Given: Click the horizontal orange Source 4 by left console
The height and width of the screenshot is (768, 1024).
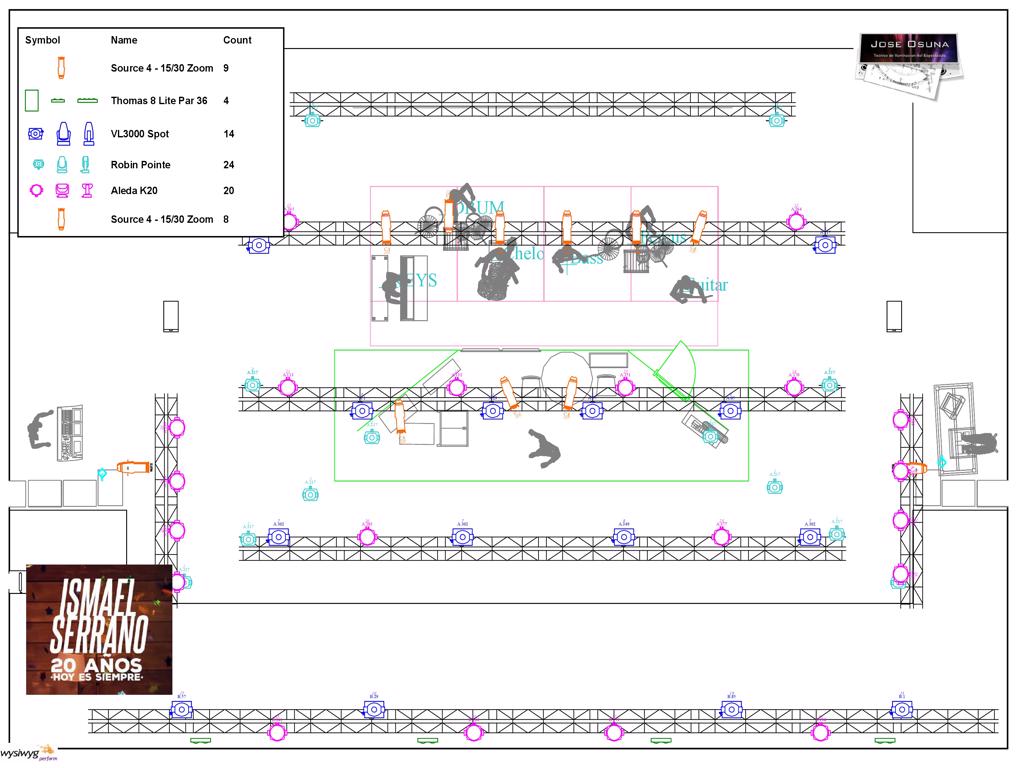Looking at the screenshot, I should pyautogui.click(x=133, y=467).
